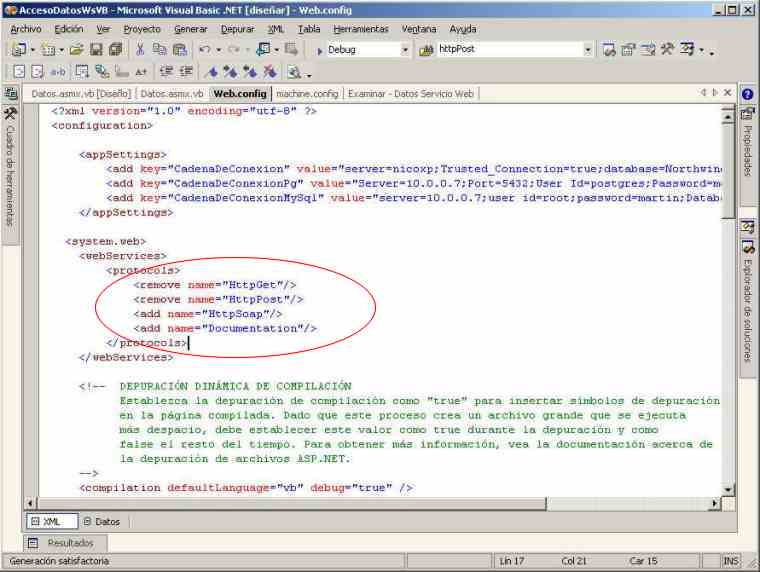Open Solution Explorer toolbar icon
This screenshot has height=572, width=760.
point(609,49)
